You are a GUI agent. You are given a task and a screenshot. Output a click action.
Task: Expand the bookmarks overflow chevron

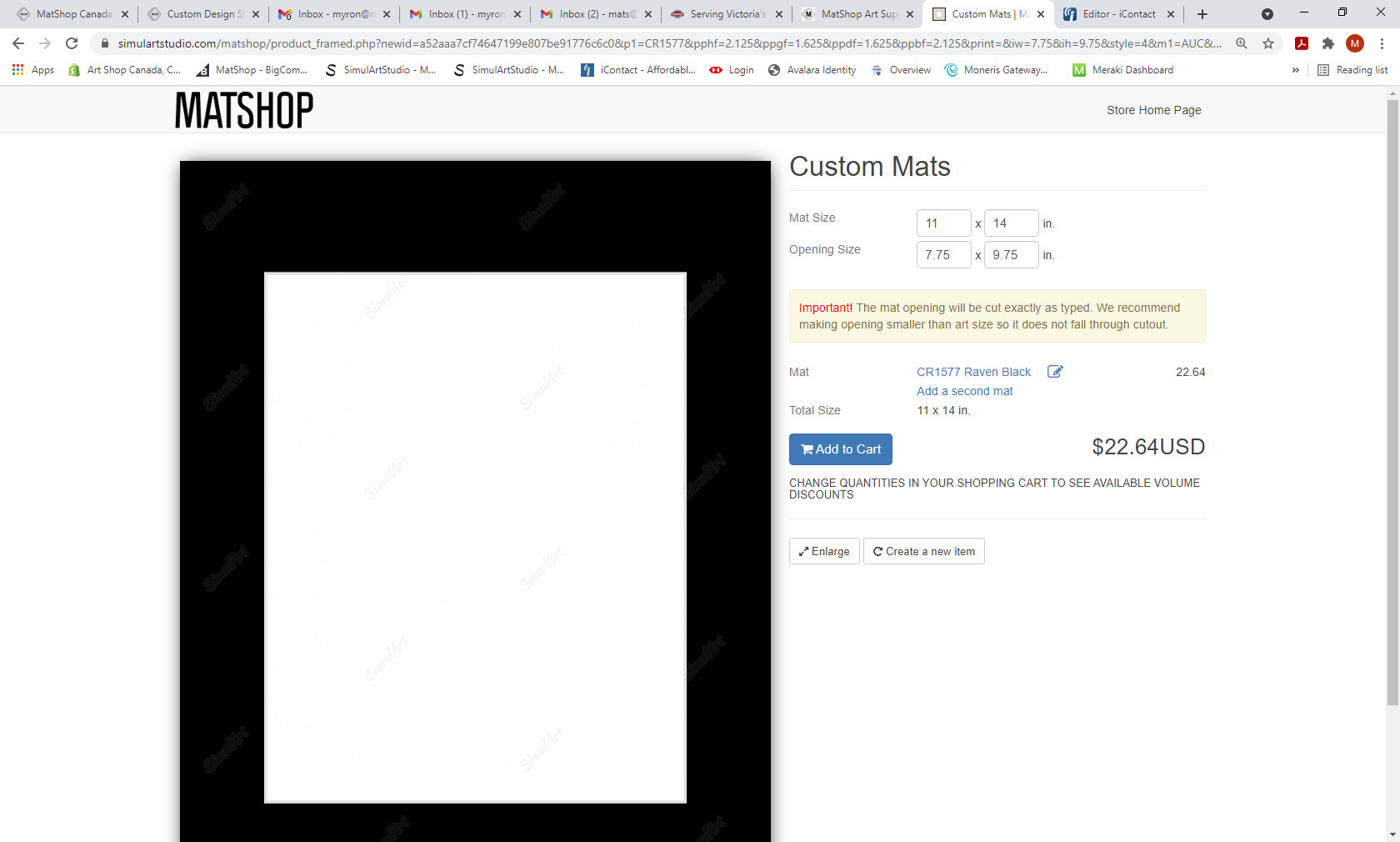[1295, 70]
